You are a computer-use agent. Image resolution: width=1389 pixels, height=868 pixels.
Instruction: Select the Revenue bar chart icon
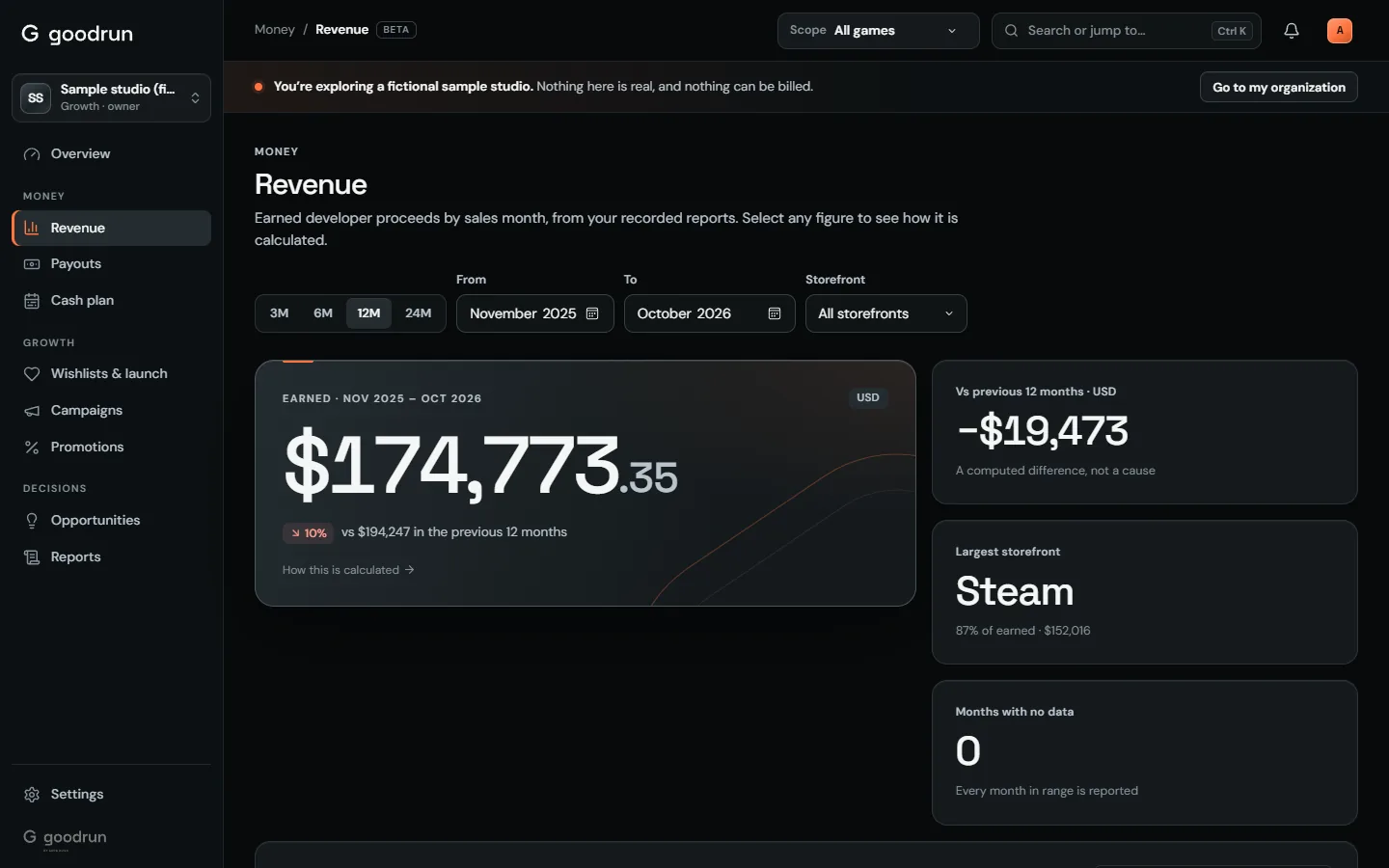click(32, 229)
